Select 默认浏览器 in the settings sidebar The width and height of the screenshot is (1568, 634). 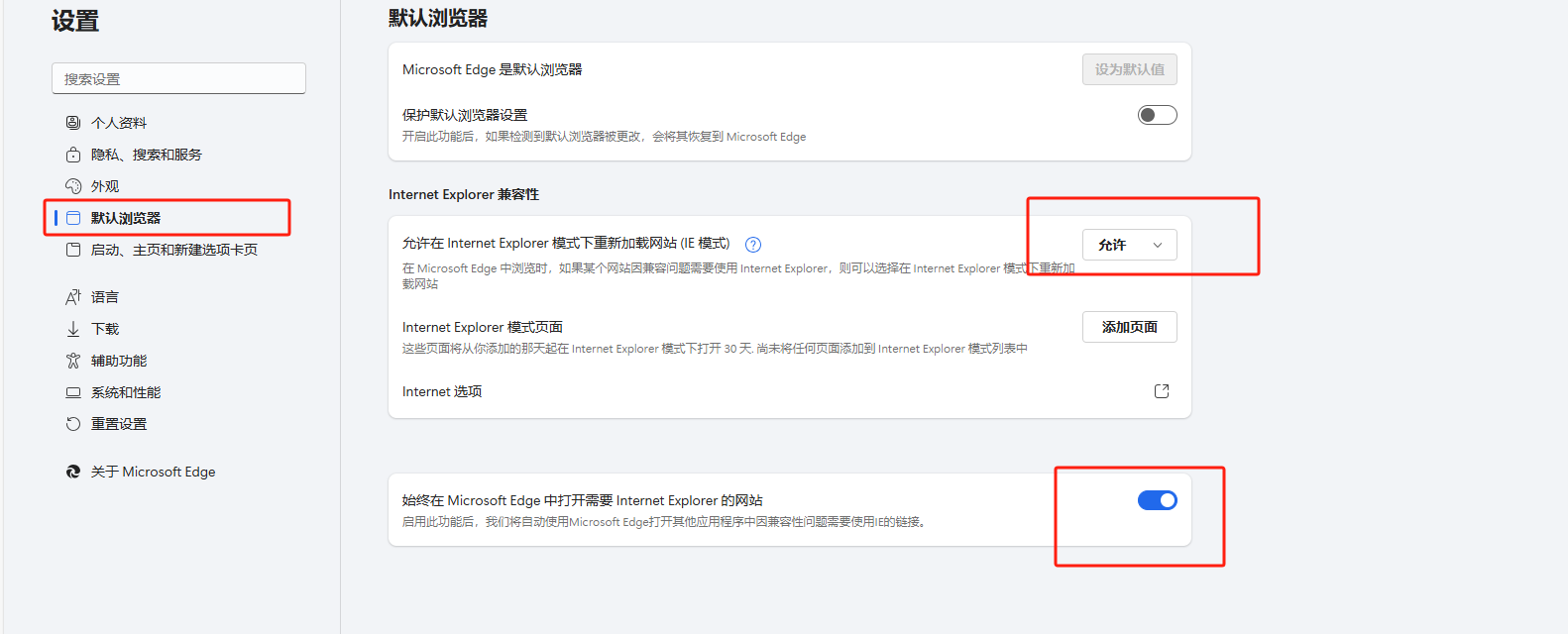click(126, 218)
